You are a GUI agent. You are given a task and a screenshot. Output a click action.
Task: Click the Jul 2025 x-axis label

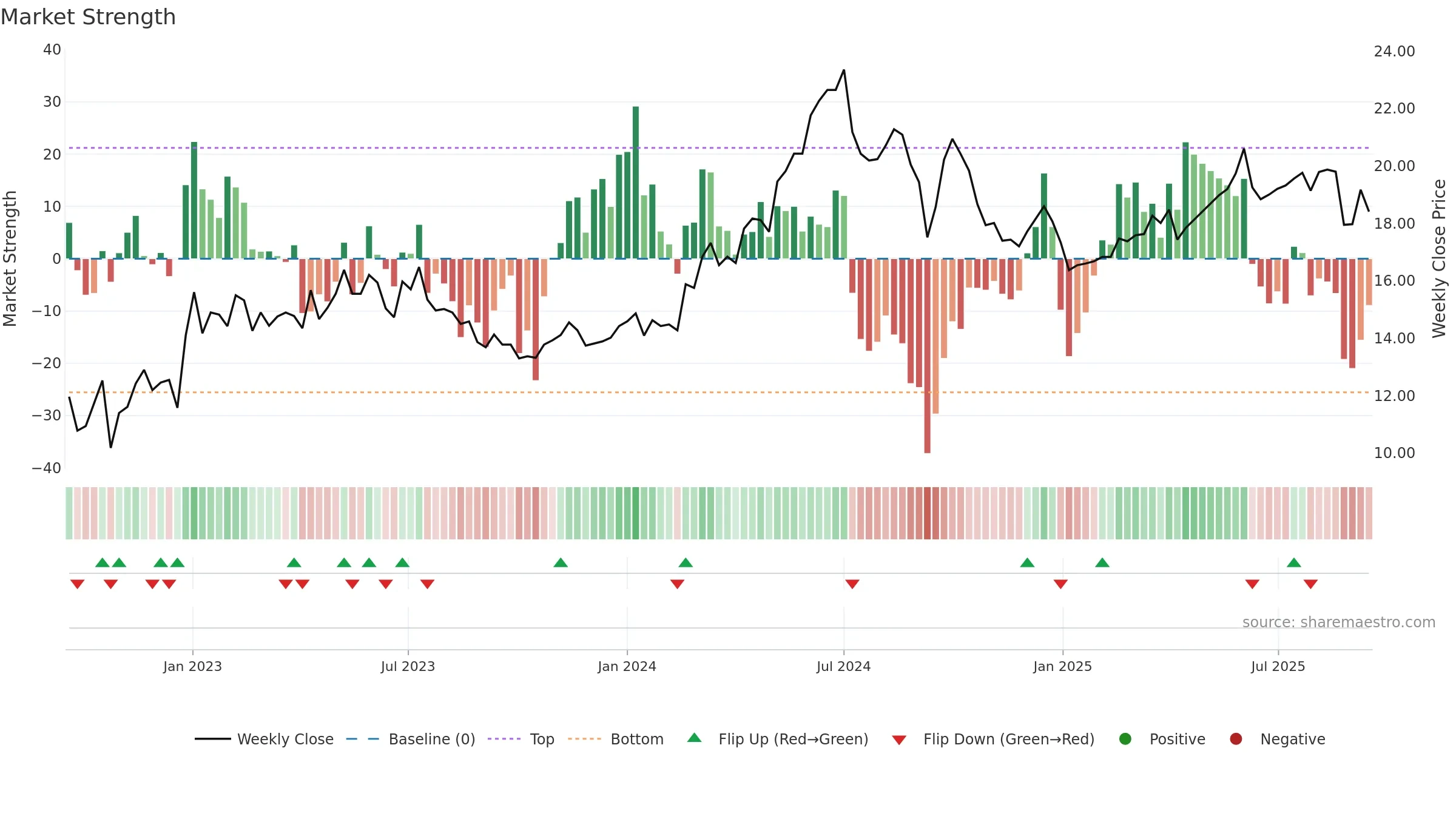(x=1278, y=666)
